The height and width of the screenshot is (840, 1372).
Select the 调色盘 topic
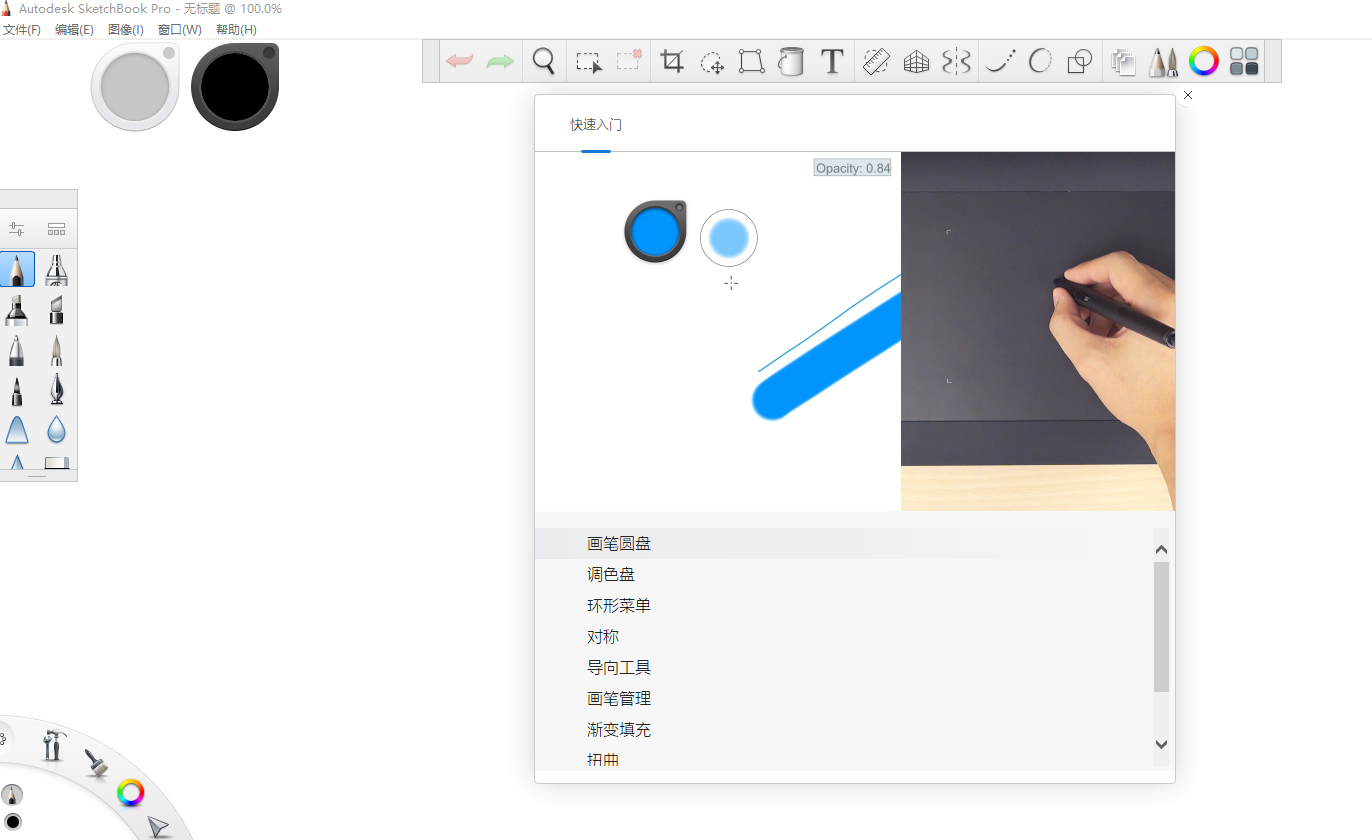point(611,575)
